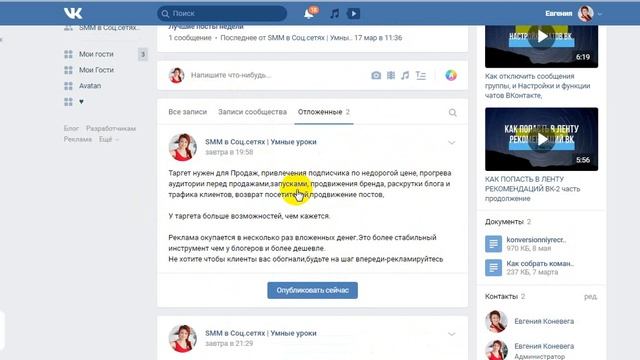This screenshot has width=640, height=360.
Task: Click timestamp завтра в 19:58
Action: [229, 152]
